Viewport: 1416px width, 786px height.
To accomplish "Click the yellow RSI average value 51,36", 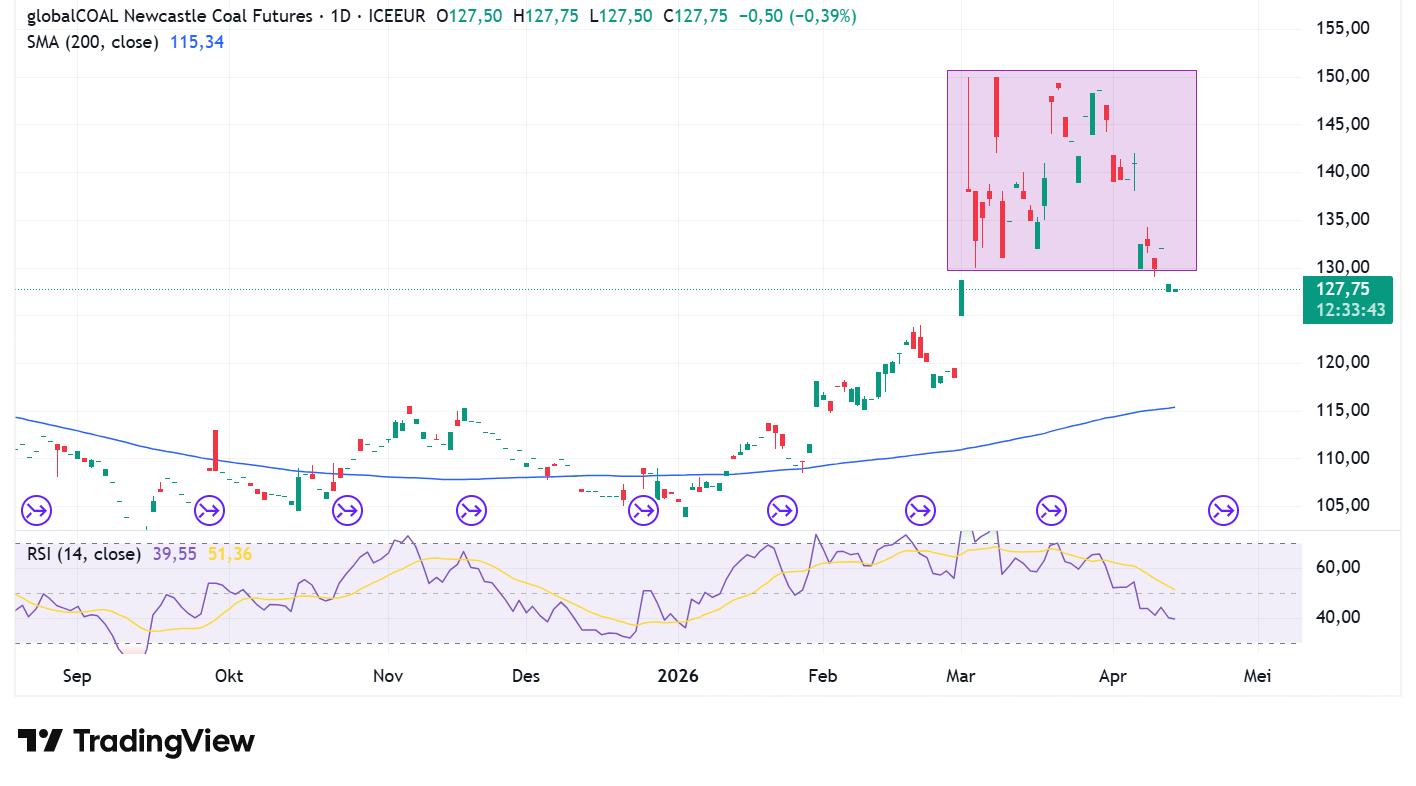I will tap(229, 554).
